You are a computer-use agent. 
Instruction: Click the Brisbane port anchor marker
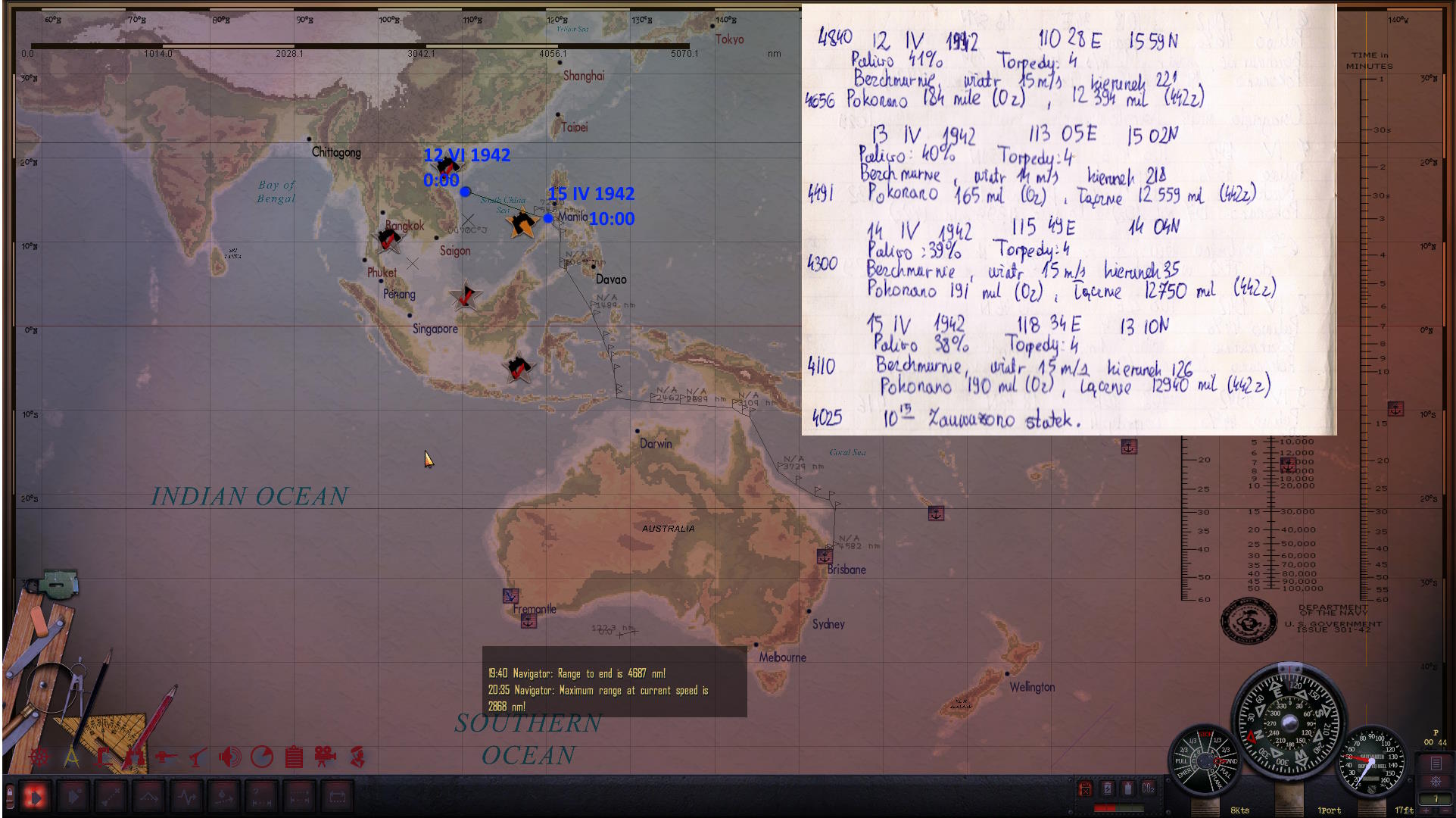click(825, 556)
